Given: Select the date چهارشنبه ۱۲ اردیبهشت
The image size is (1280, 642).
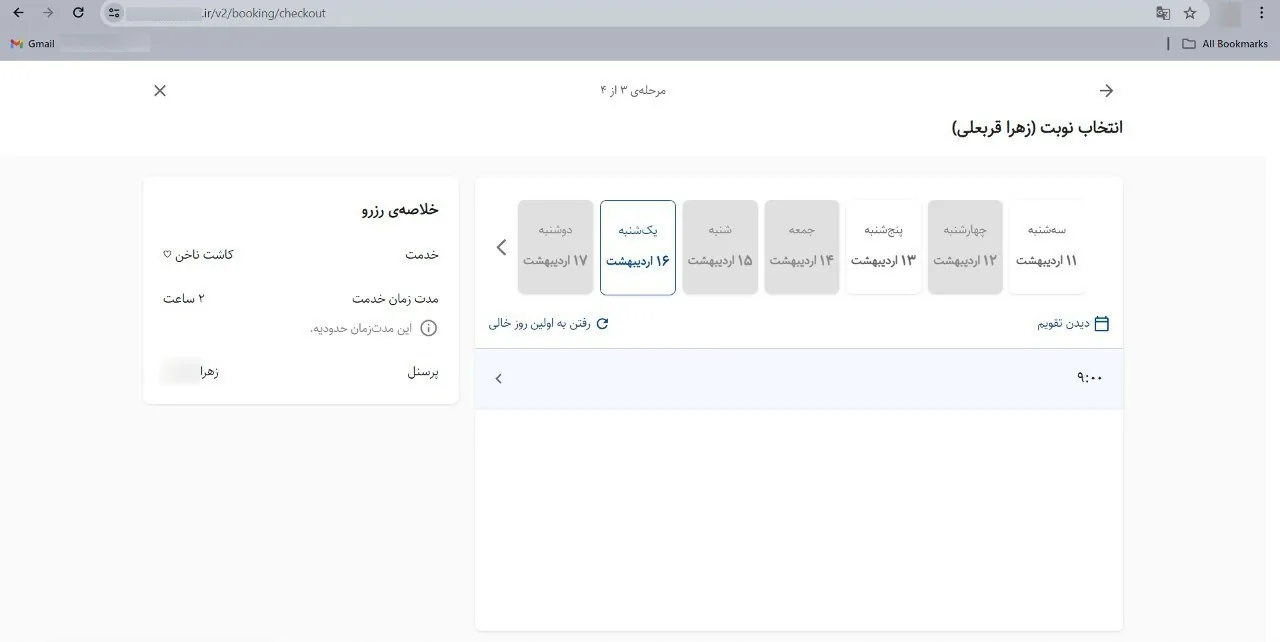Looking at the screenshot, I should (x=965, y=247).
